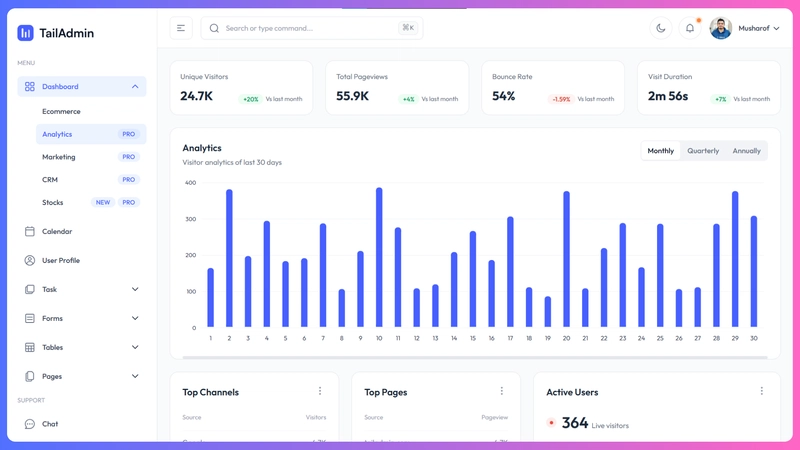Switch chart to the Quarterly tab
The image size is (800, 450).
coord(703,151)
